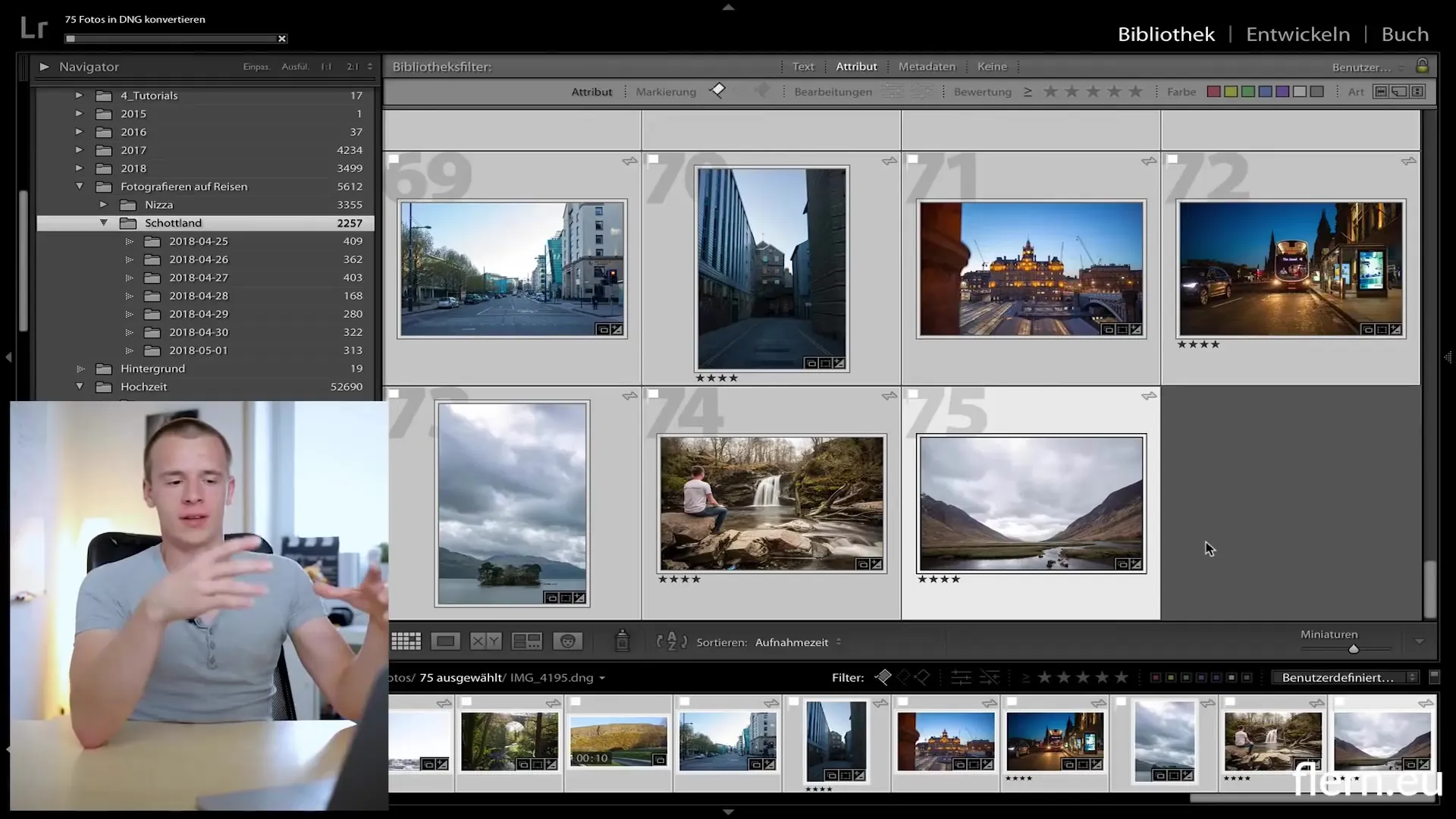This screenshot has height=819, width=1456.
Task: Click the rotate left icon in toolbar
Action: point(659,642)
